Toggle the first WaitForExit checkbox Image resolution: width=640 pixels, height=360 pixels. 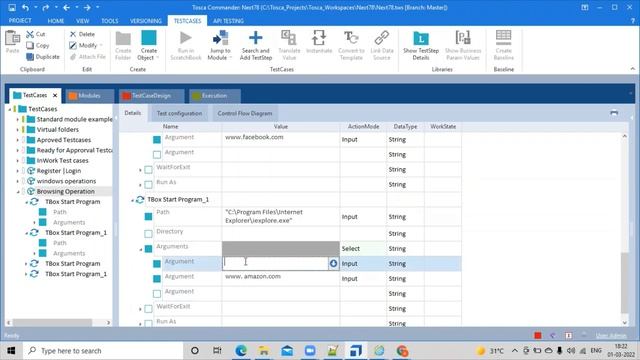(x=149, y=170)
